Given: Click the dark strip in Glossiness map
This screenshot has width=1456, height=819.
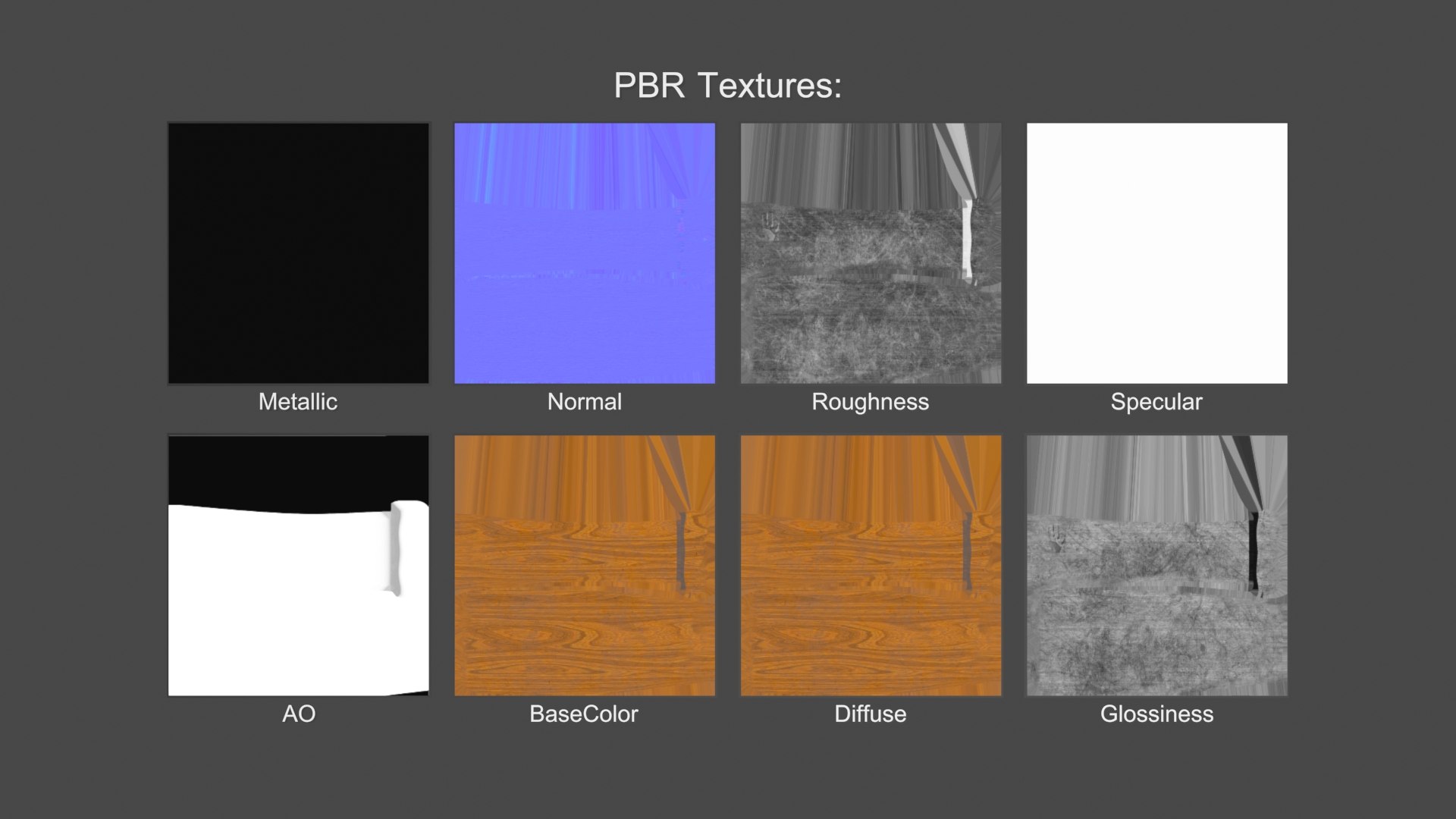Looking at the screenshot, I should point(1254,550).
